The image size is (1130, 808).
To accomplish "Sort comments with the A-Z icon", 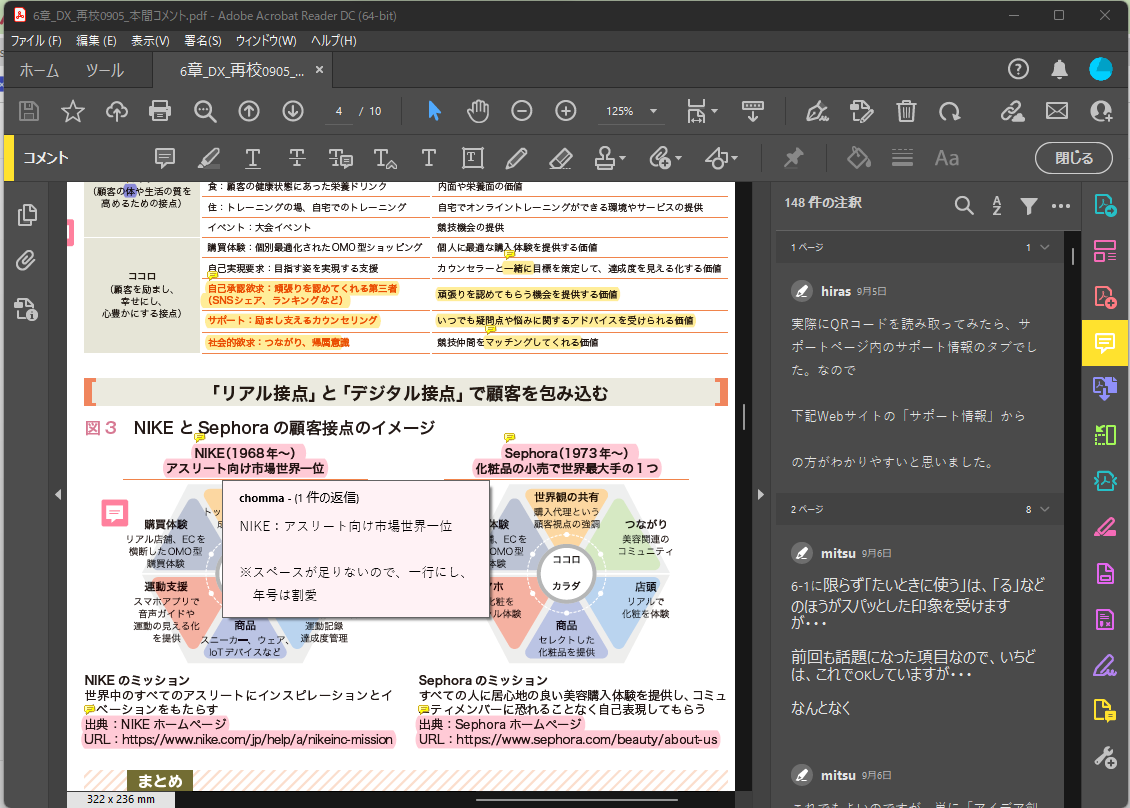I will tap(997, 205).
